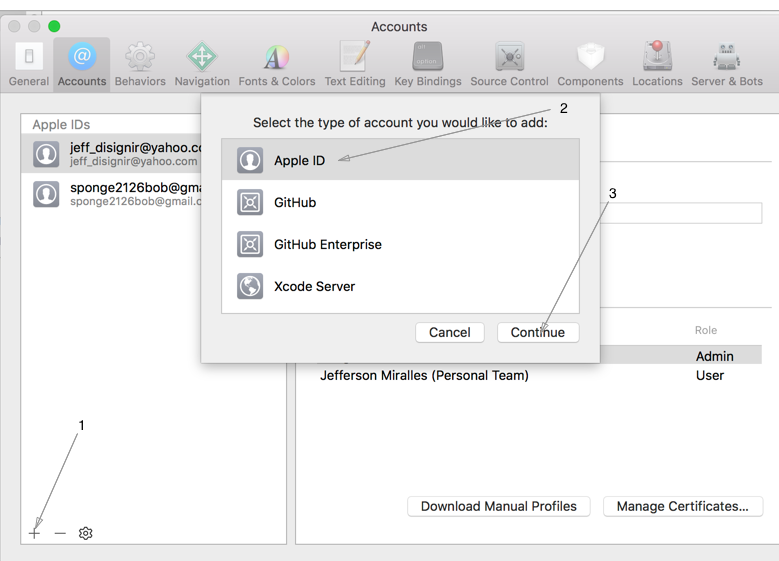Click the GitHub vault icon
The width and height of the screenshot is (779, 561).
[x=249, y=202]
